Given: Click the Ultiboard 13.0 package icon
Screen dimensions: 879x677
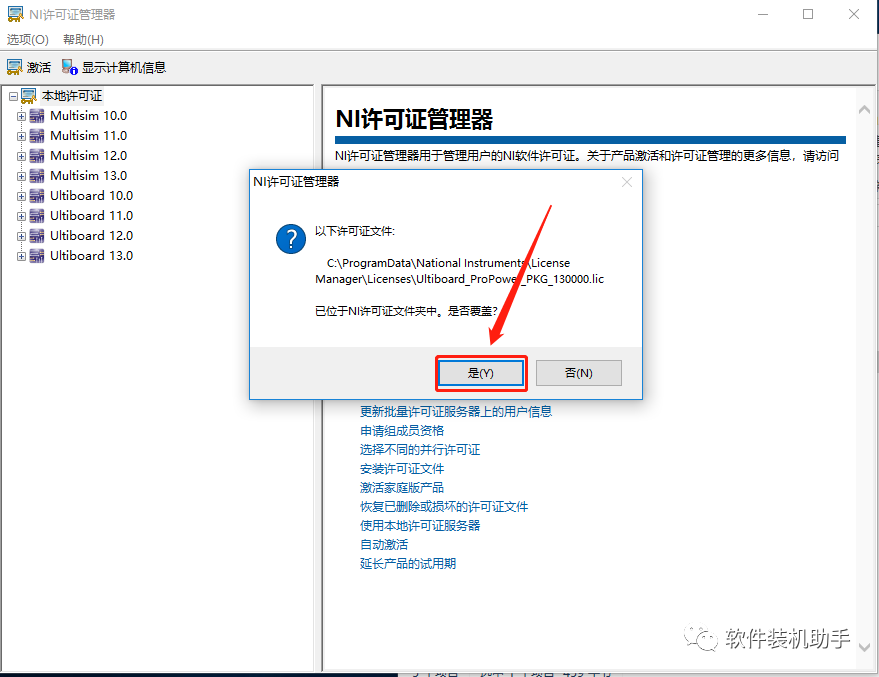Looking at the screenshot, I should 37,256.
